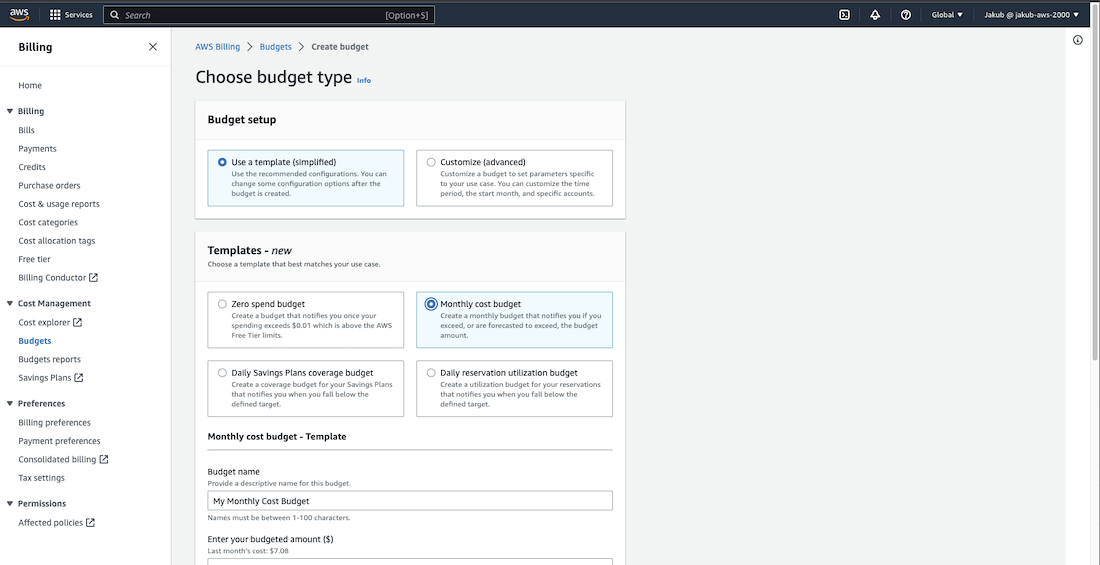
Task: Open the Jakub account dropdown
Action: pos(1031,15)
